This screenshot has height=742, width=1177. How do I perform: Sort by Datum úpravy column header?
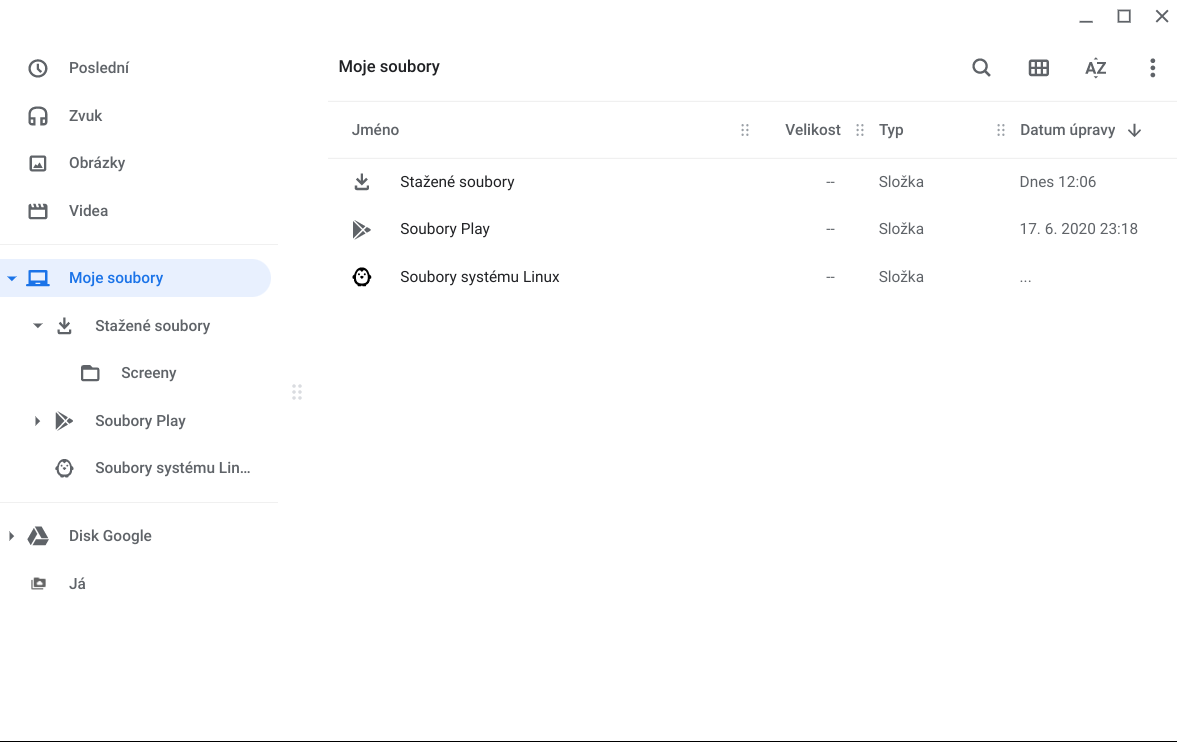click(1067, 130)
